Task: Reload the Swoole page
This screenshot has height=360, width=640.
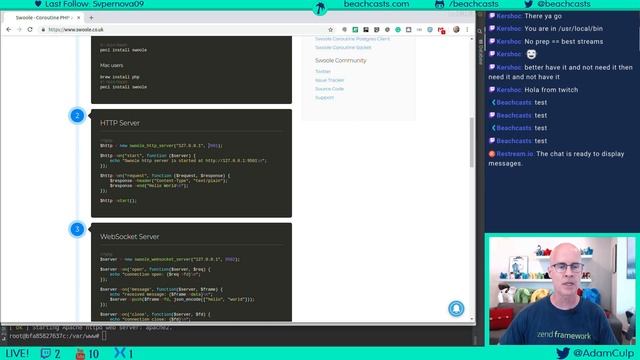Action: [x=30, y=29]
